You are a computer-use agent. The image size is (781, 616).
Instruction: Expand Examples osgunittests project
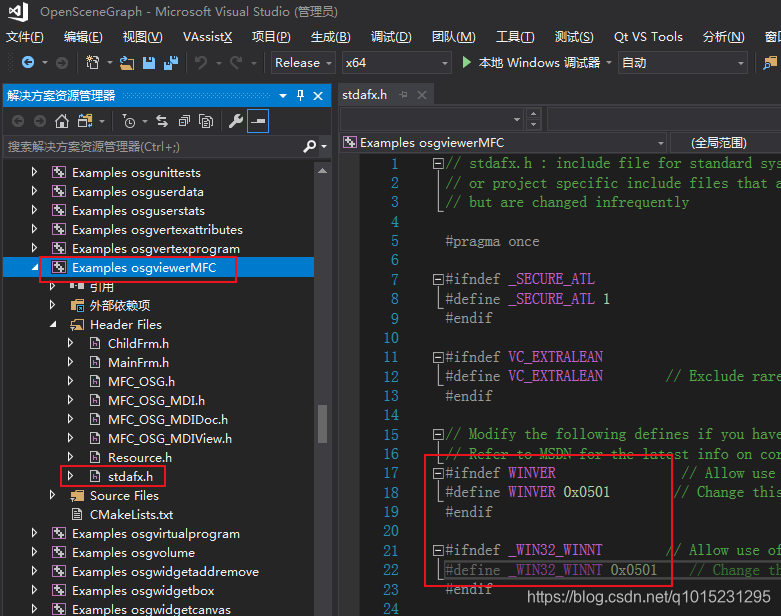pos(34,172)
